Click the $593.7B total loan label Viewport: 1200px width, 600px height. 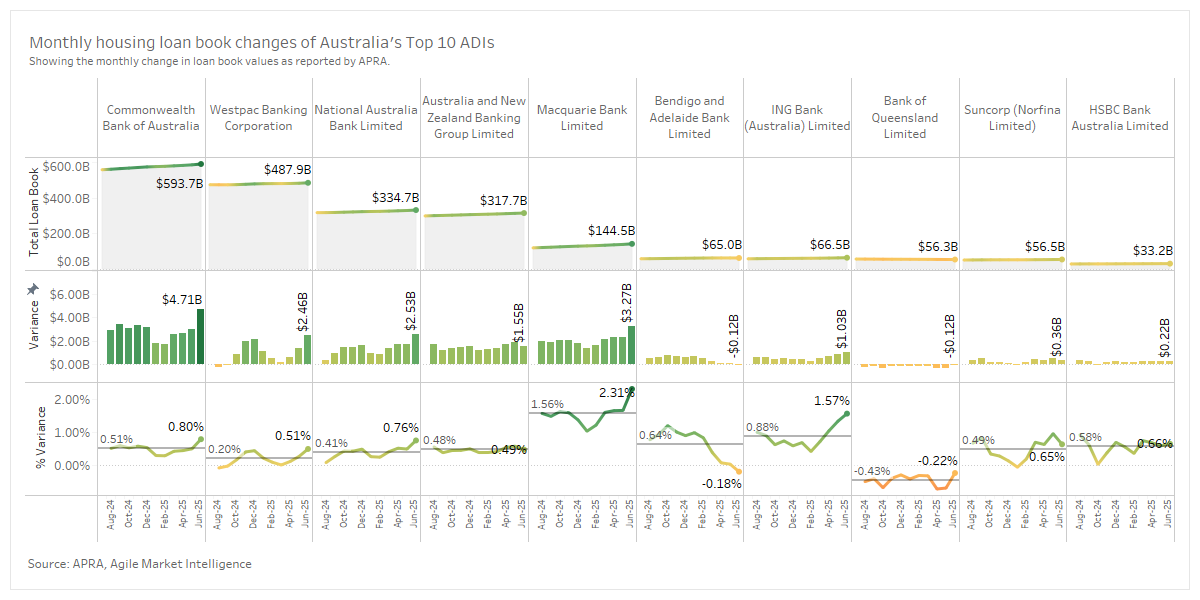point(180,184)
